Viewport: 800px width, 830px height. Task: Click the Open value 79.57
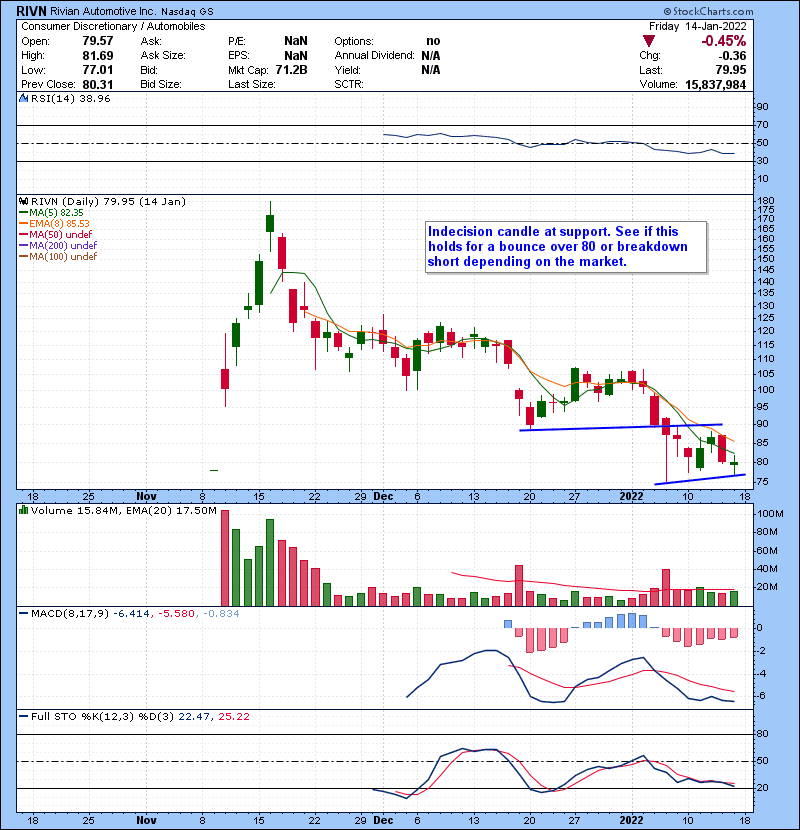98,41
